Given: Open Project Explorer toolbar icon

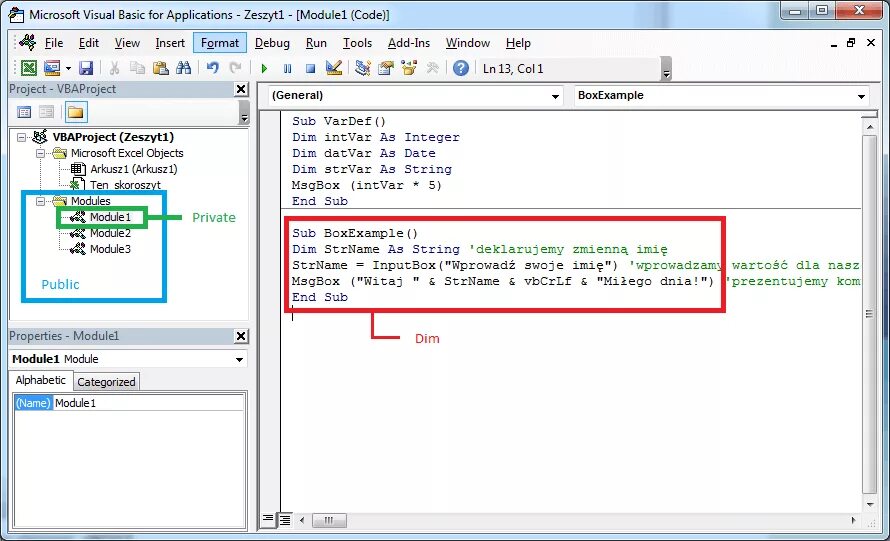Looking at the screenshot, I should click(x=362, y=68).
